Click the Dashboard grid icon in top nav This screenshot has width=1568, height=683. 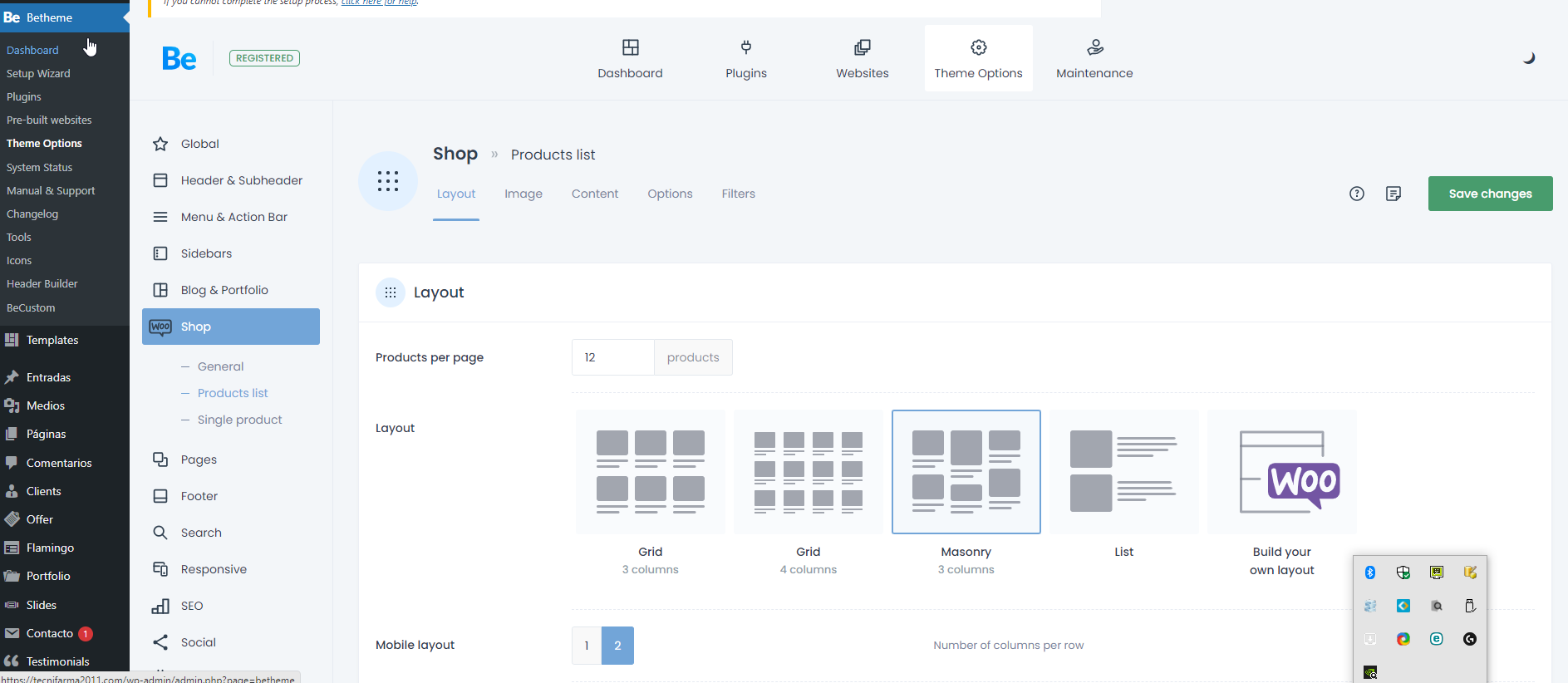[631, 47]
